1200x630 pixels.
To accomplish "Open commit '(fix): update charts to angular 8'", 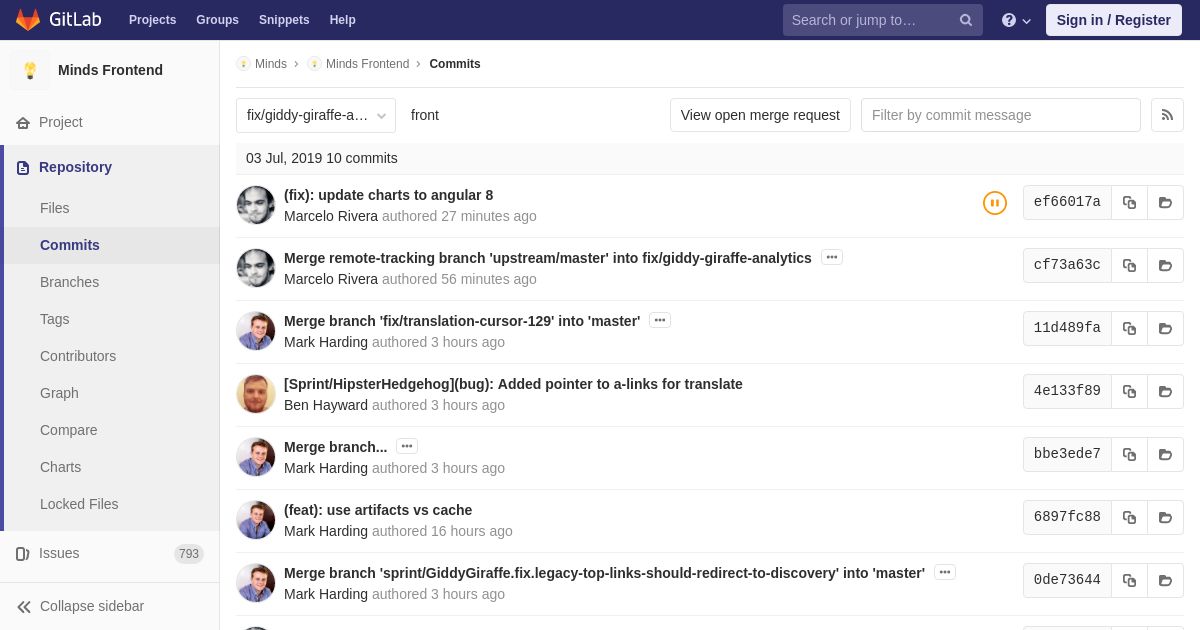I will tap(388, 195).
